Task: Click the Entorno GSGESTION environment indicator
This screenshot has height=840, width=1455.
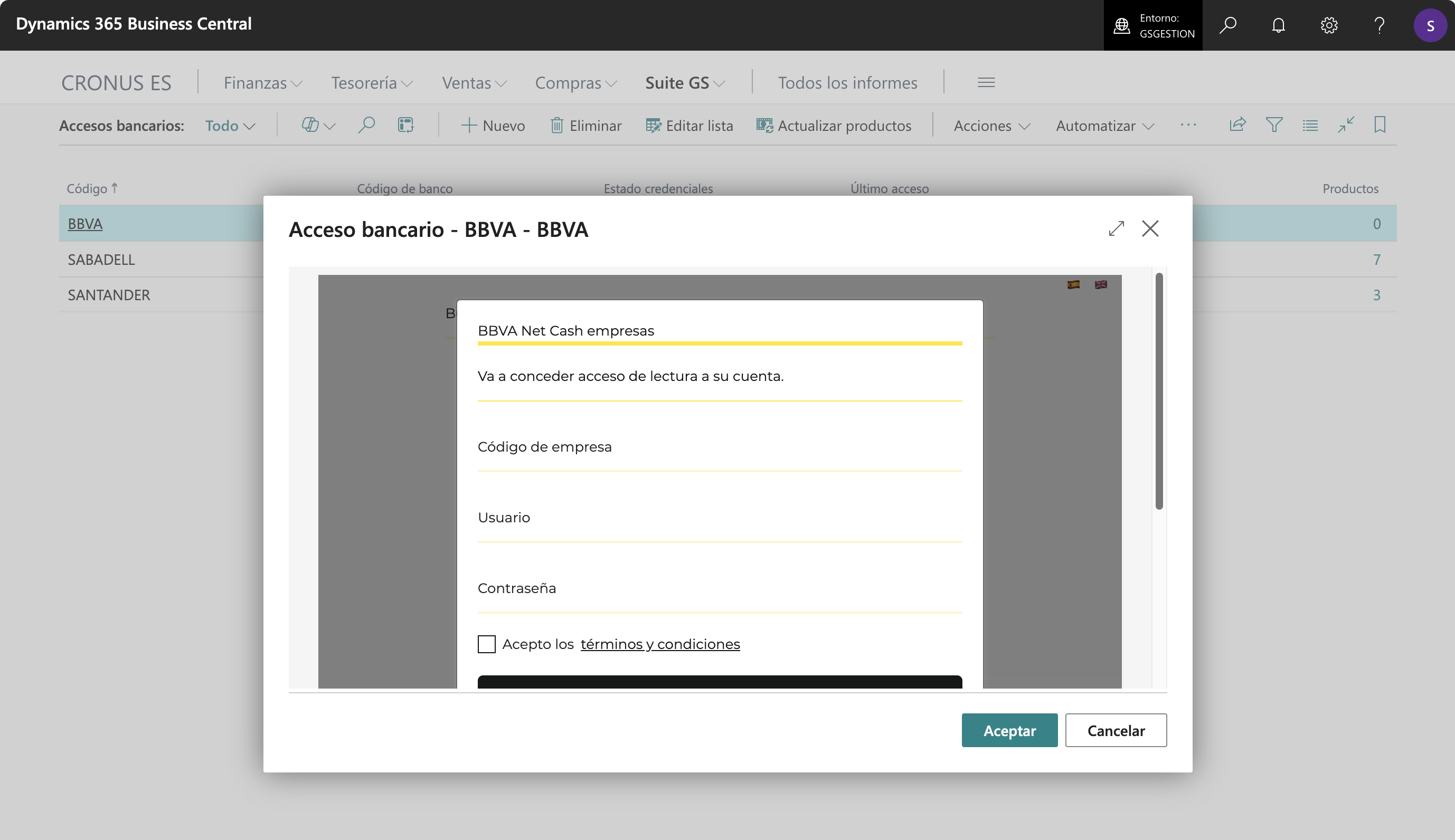Action: click(x=1152, y=25)
